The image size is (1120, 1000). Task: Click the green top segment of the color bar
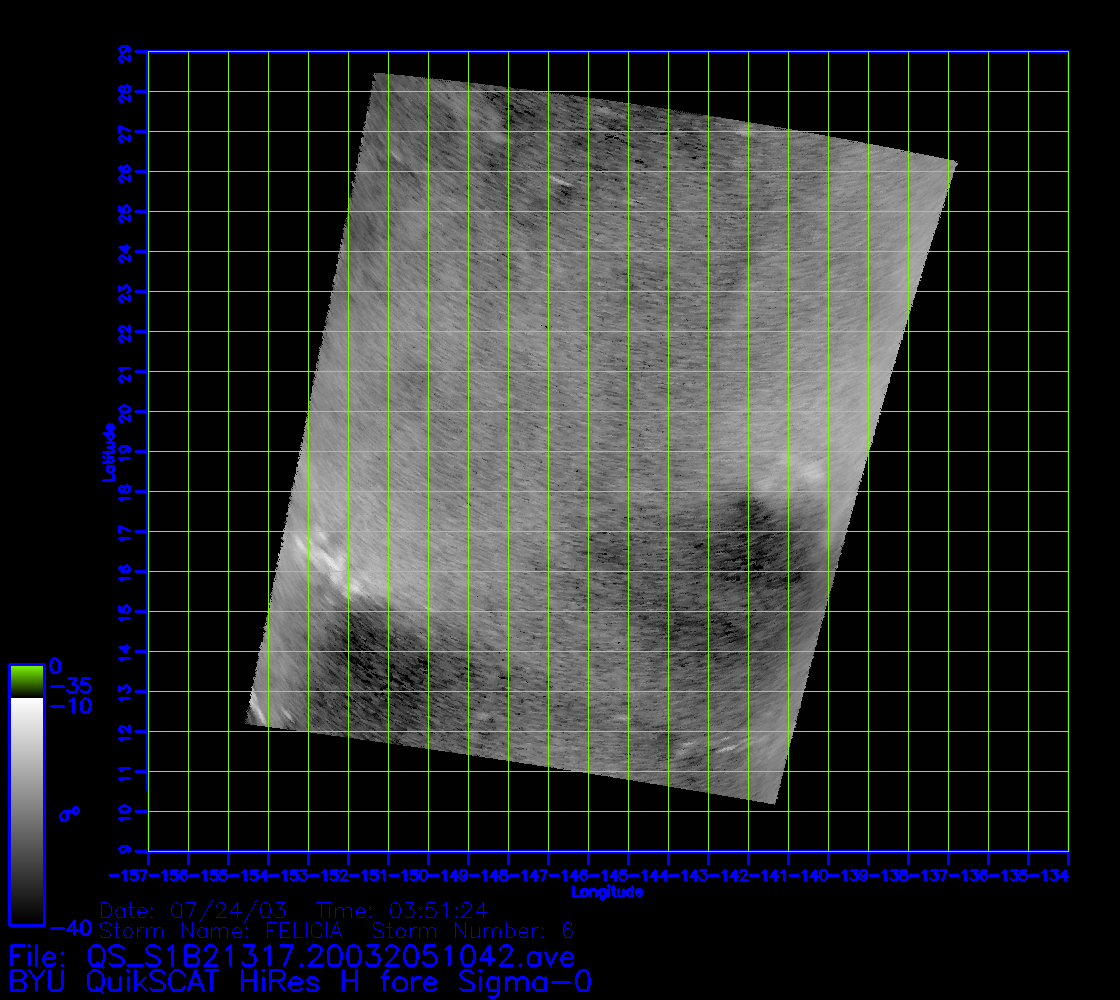click(26, 680)
